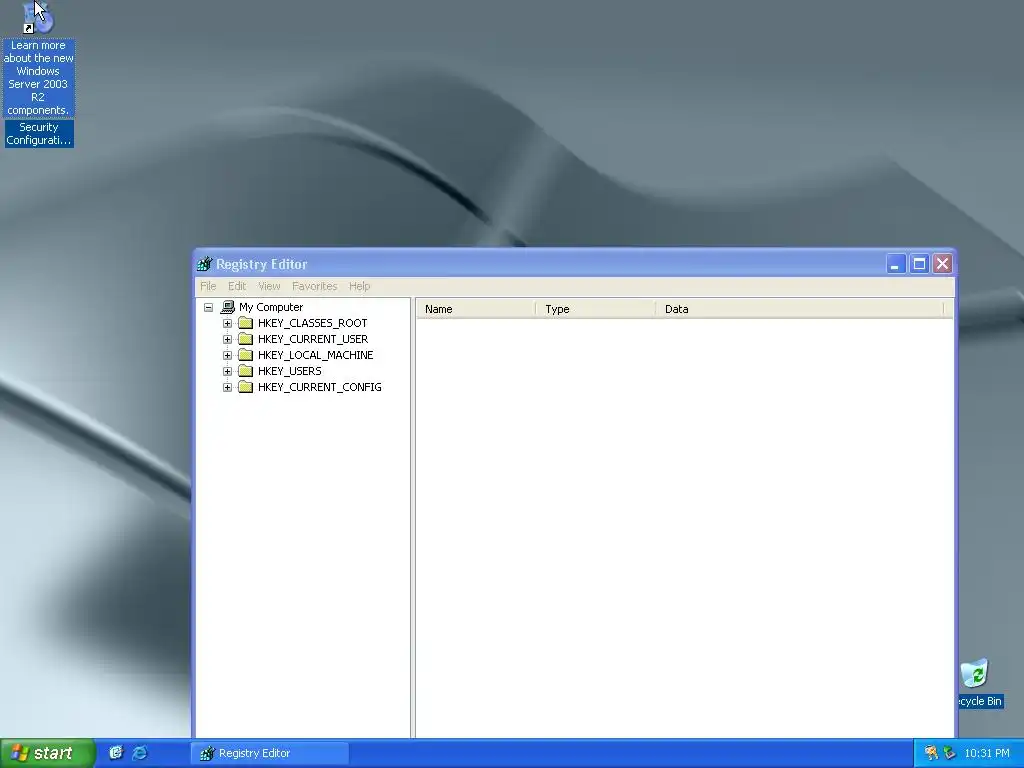Click the My Computer icon in tree
Image resolution: width=1024 pixels, height=768 pixels.
[227, 307]
